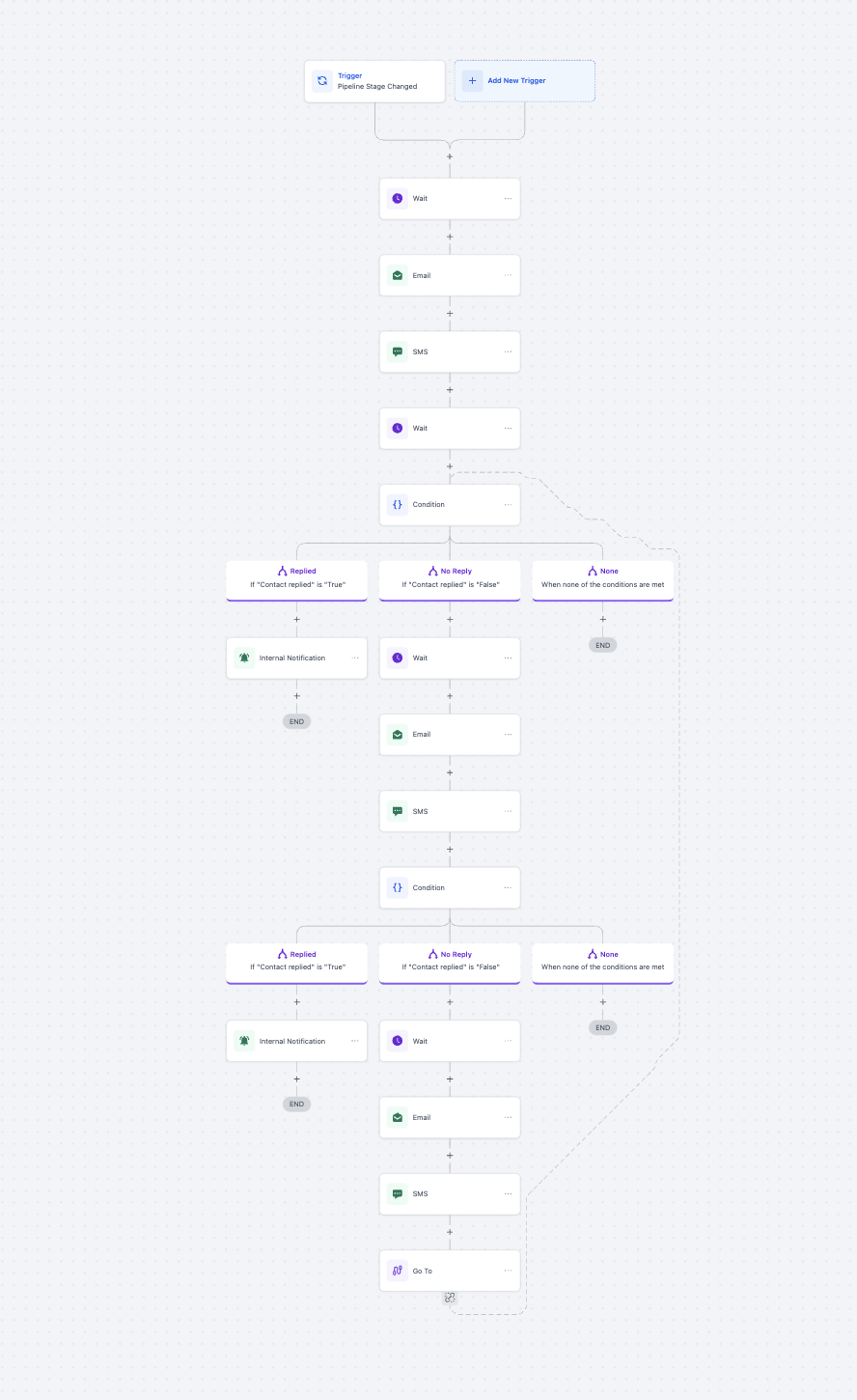Image resolution: width=857 pixels, height=1400 pixels.
Task: Select the None branch under the second Condition
Action: (603, 964)
